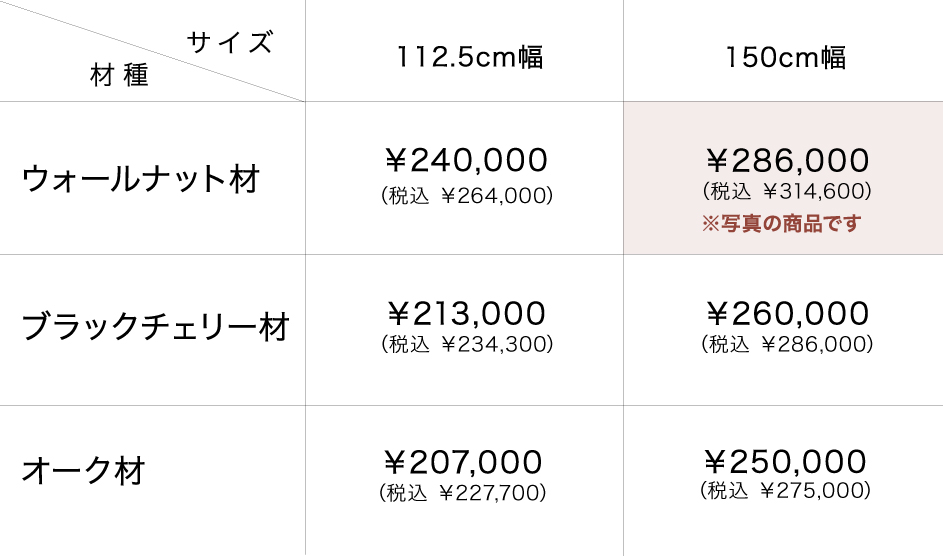Click the 材種 header label

click(x=119, y=77)
